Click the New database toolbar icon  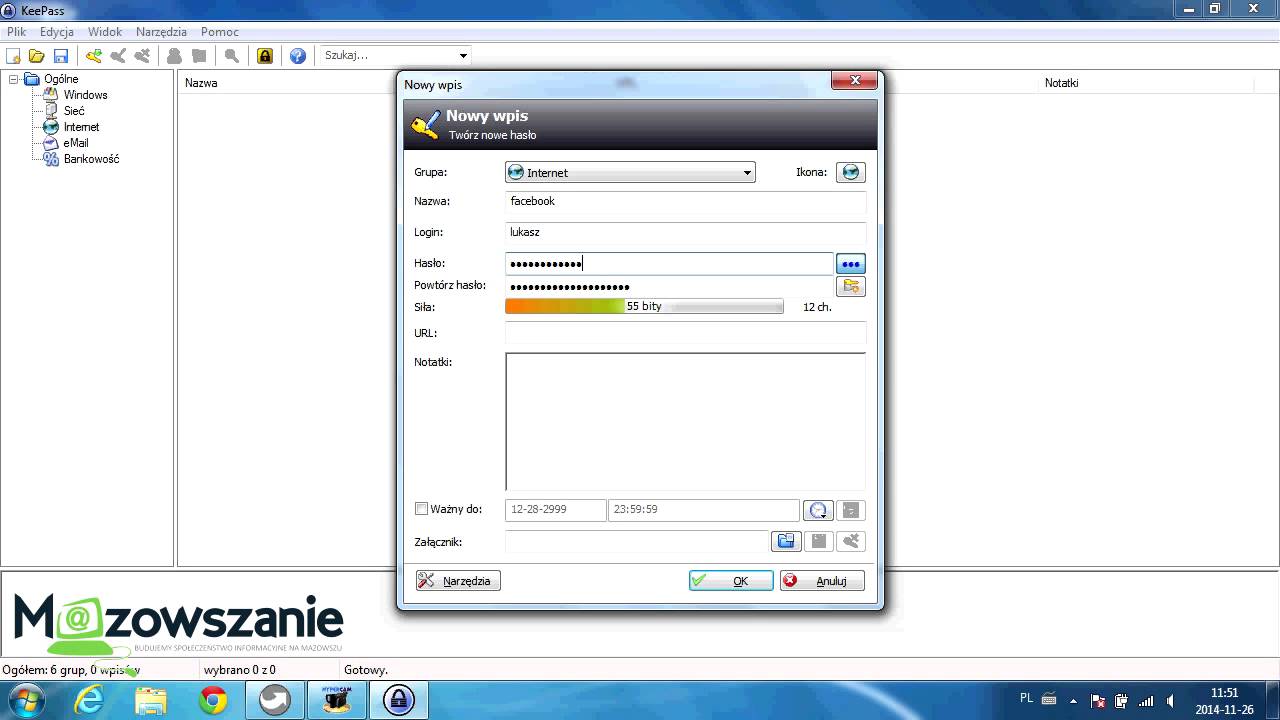pyautogui.click(x=13, y=56)
